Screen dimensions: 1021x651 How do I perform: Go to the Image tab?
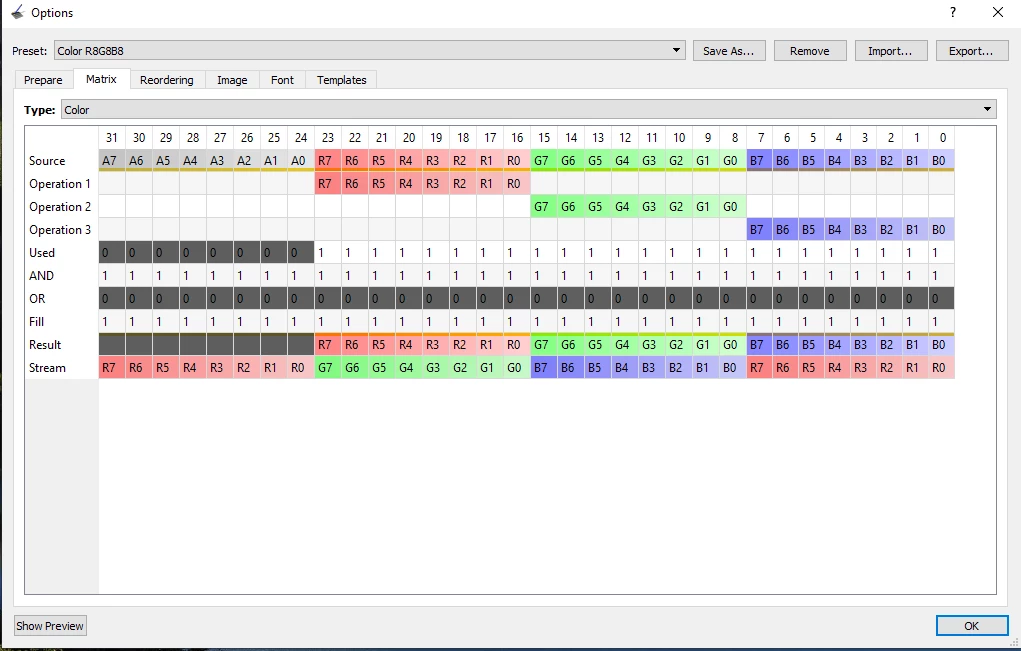click(232, 79)
